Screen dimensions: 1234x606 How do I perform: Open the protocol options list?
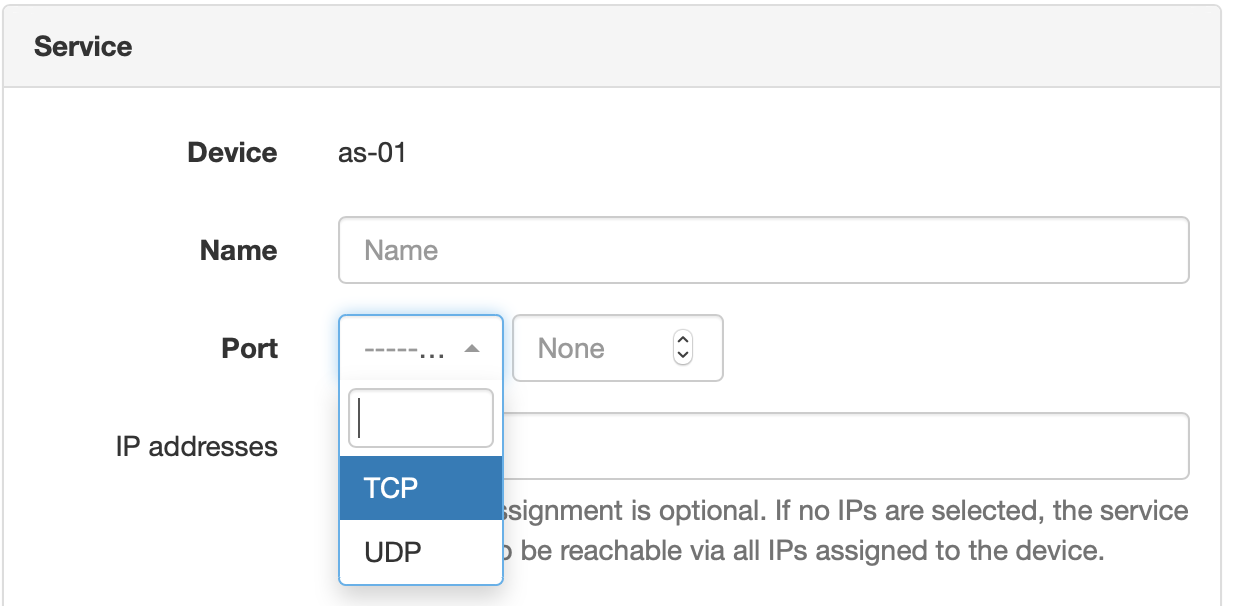(420, 348)
